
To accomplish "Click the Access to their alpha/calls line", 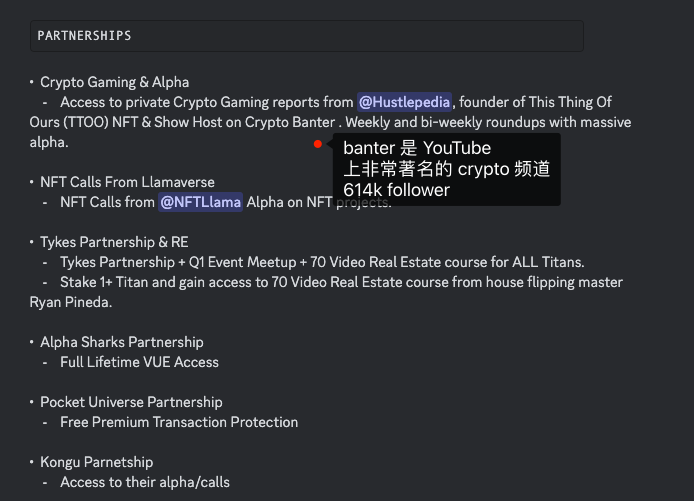I will click(145, 482).
